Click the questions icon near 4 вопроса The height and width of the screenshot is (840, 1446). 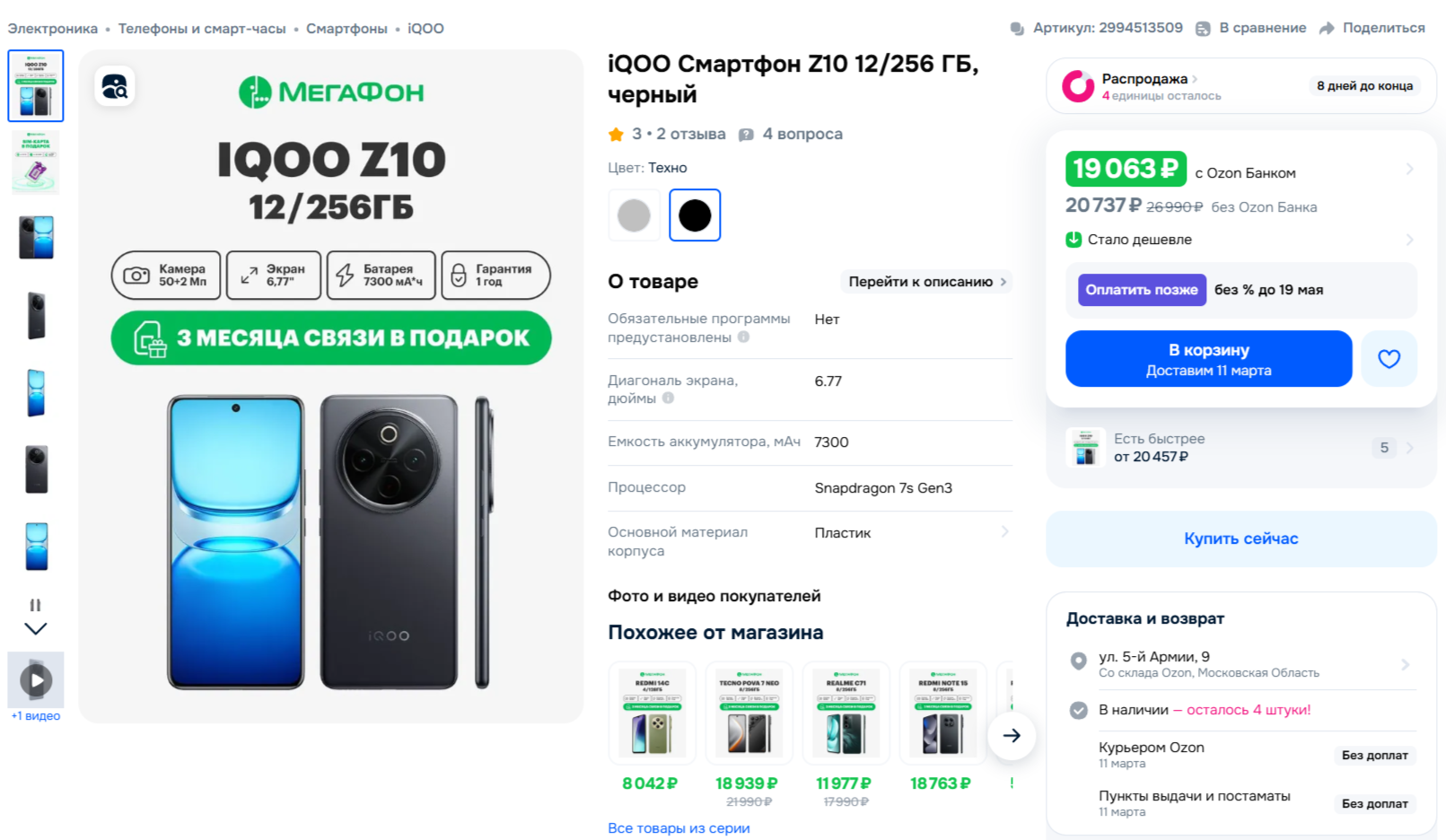[x=746, y=135]
